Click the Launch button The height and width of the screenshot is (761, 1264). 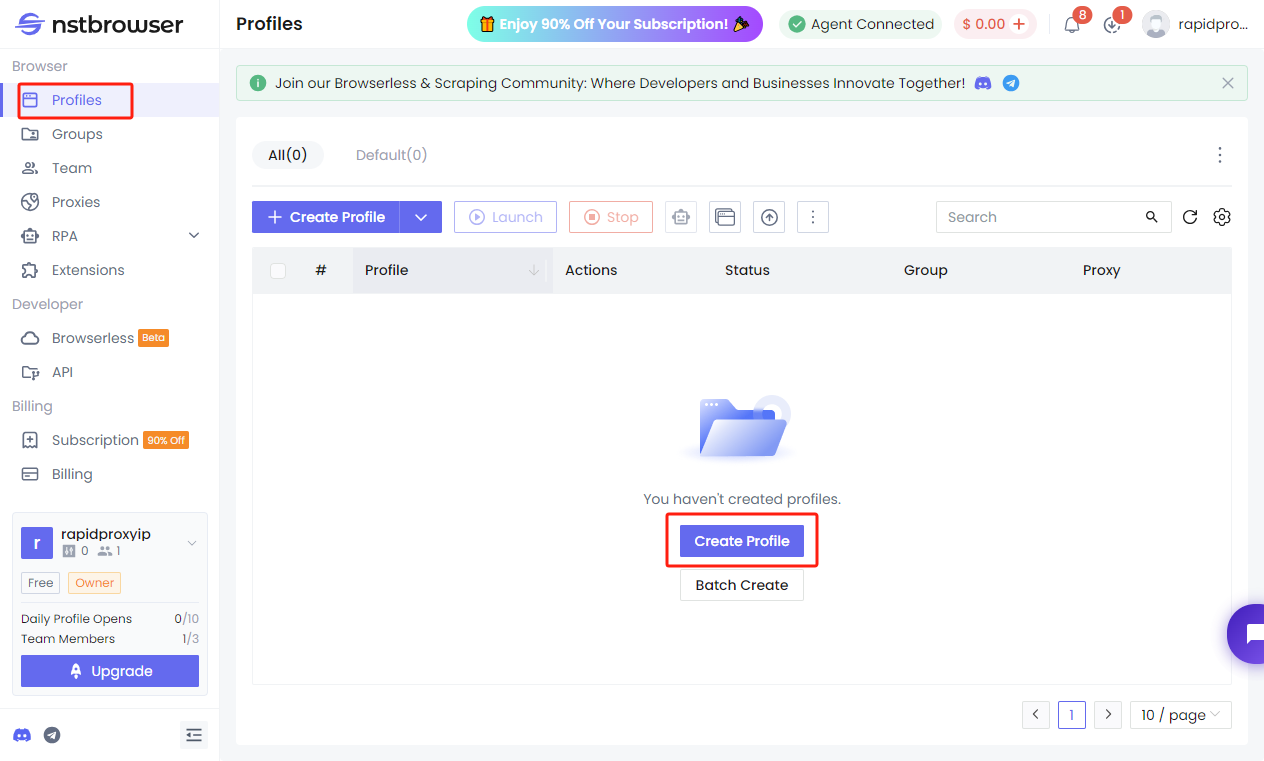(505, 217)
